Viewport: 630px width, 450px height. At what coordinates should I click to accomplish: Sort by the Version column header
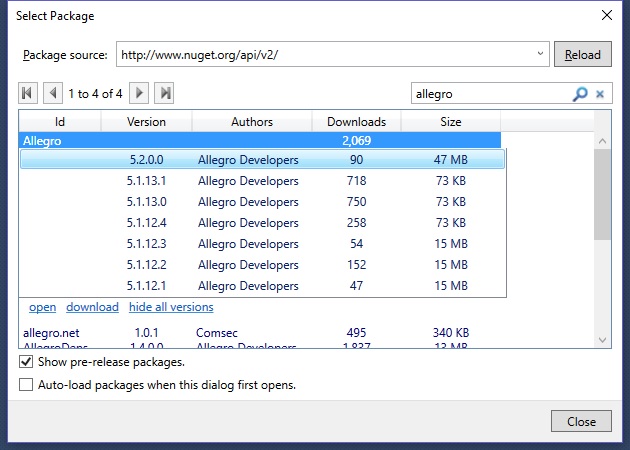147,122
